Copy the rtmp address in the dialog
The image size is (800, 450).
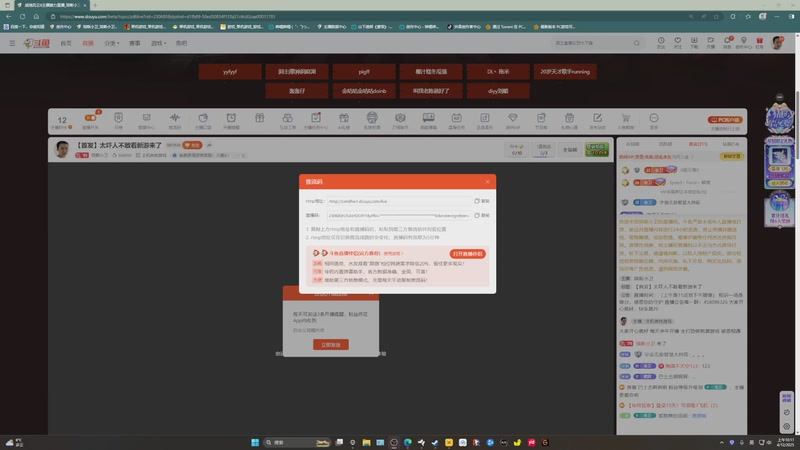(482, 201)
